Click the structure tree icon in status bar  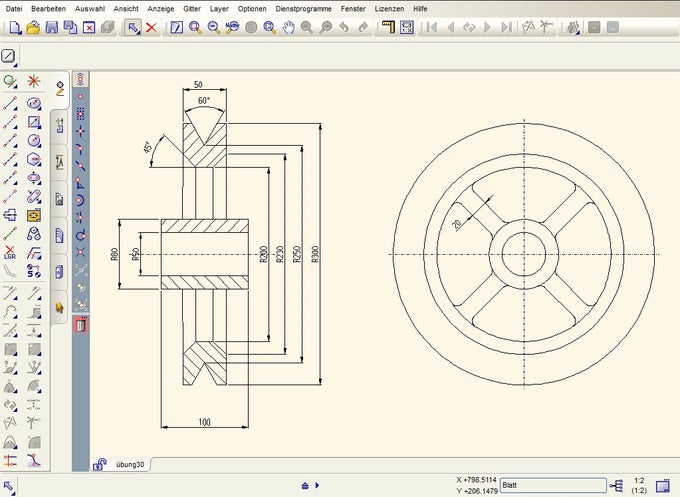click(x=616, y=486)
